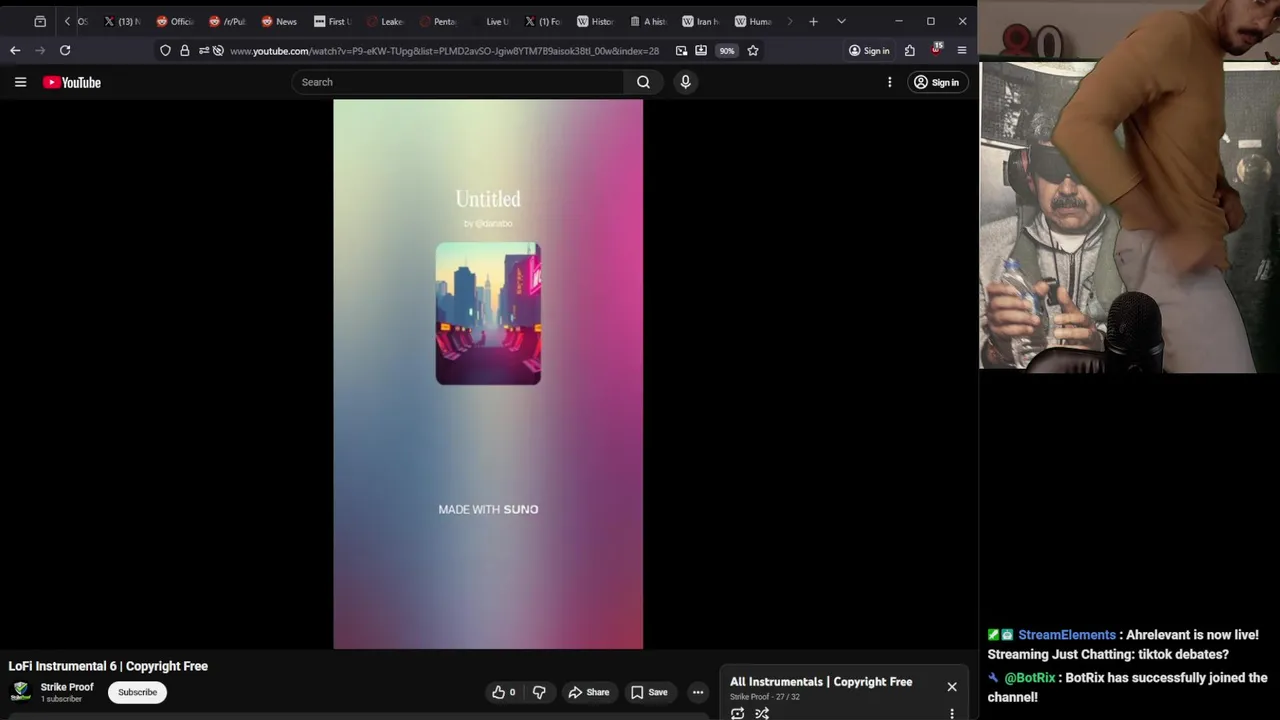Save video to a playlist
The height and width of the screenshot is (720, 1280).
click(x=649, y=692)
